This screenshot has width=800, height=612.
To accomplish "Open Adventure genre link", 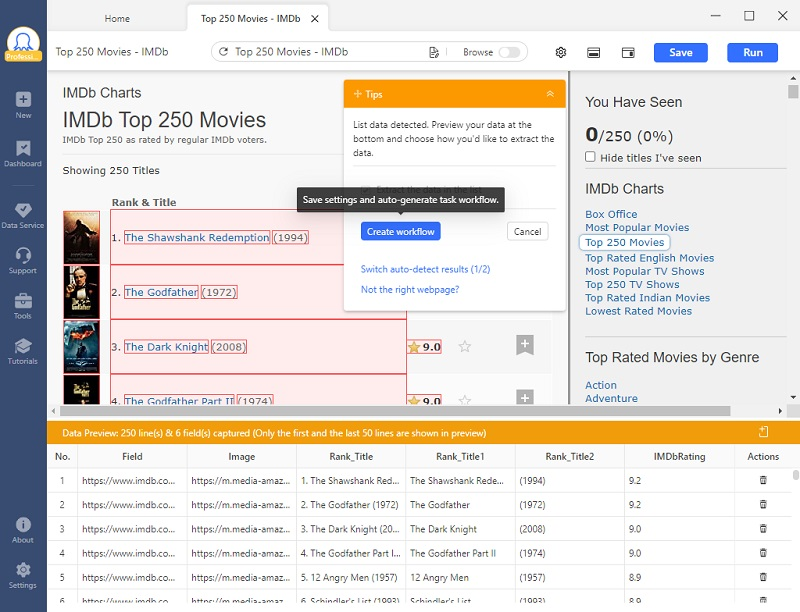I will coord(611,398).
